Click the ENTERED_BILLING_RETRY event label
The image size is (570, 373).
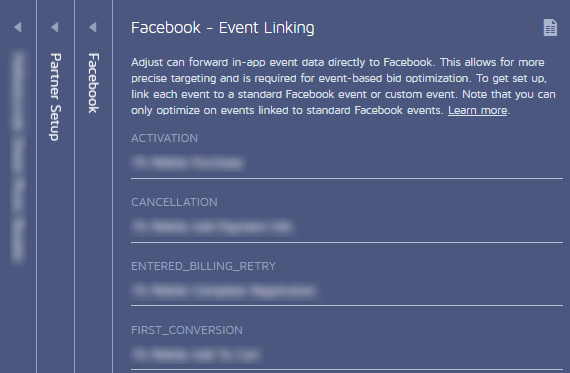coord(203,266)
